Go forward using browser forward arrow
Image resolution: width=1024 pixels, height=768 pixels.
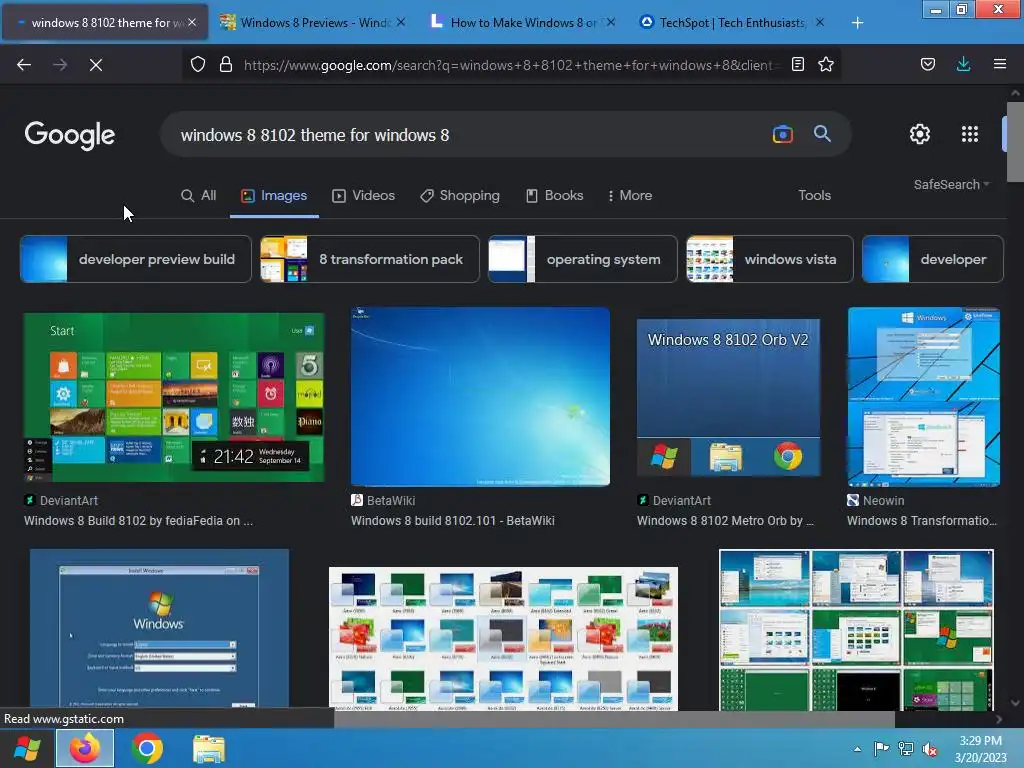[x=60, y=65]
